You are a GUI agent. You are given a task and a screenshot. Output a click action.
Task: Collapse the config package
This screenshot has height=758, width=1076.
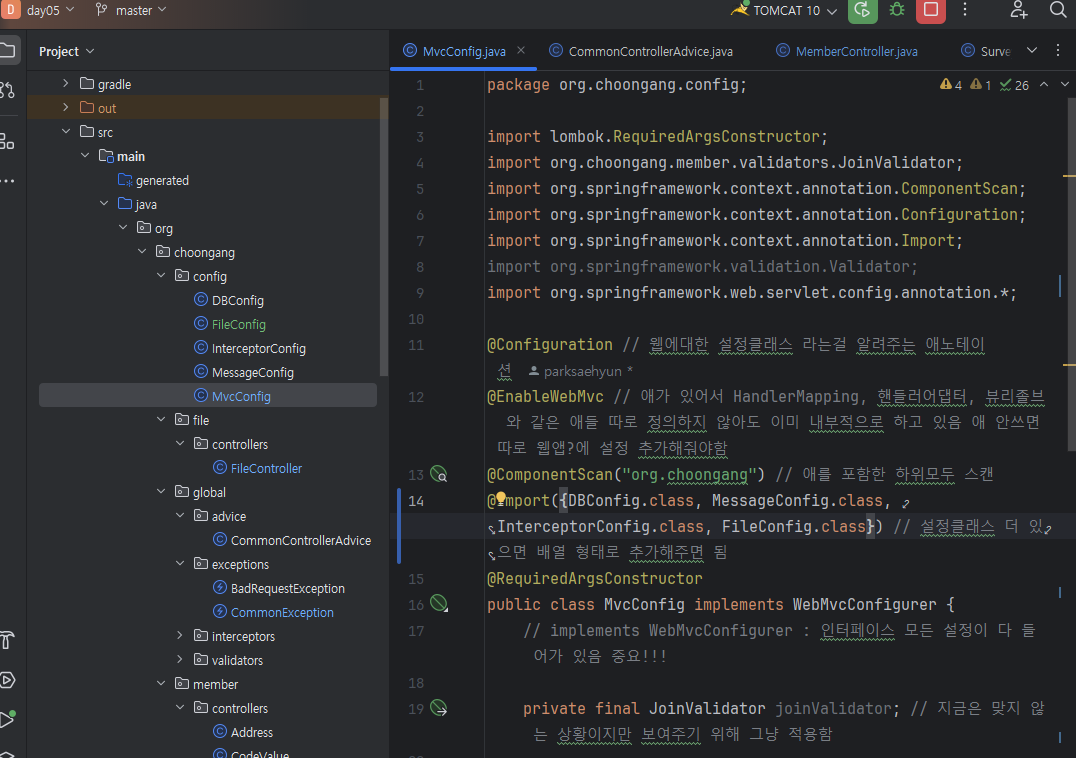tap(161, 276)
